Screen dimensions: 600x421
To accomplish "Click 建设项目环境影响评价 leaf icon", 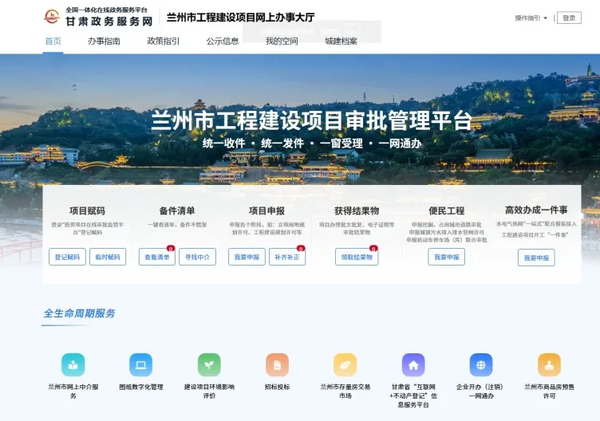I will [x=209, y=364].
